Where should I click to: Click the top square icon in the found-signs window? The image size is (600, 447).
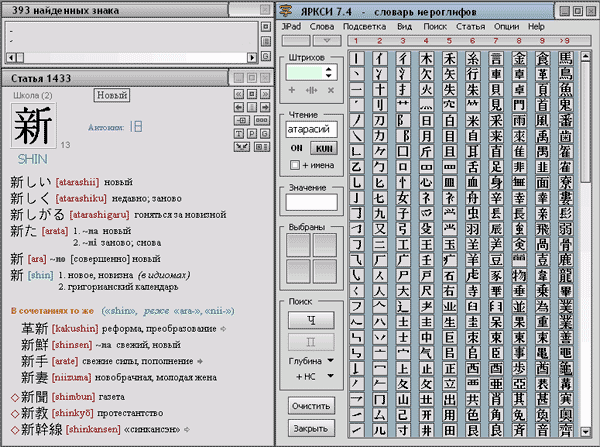tap(266, 27)
